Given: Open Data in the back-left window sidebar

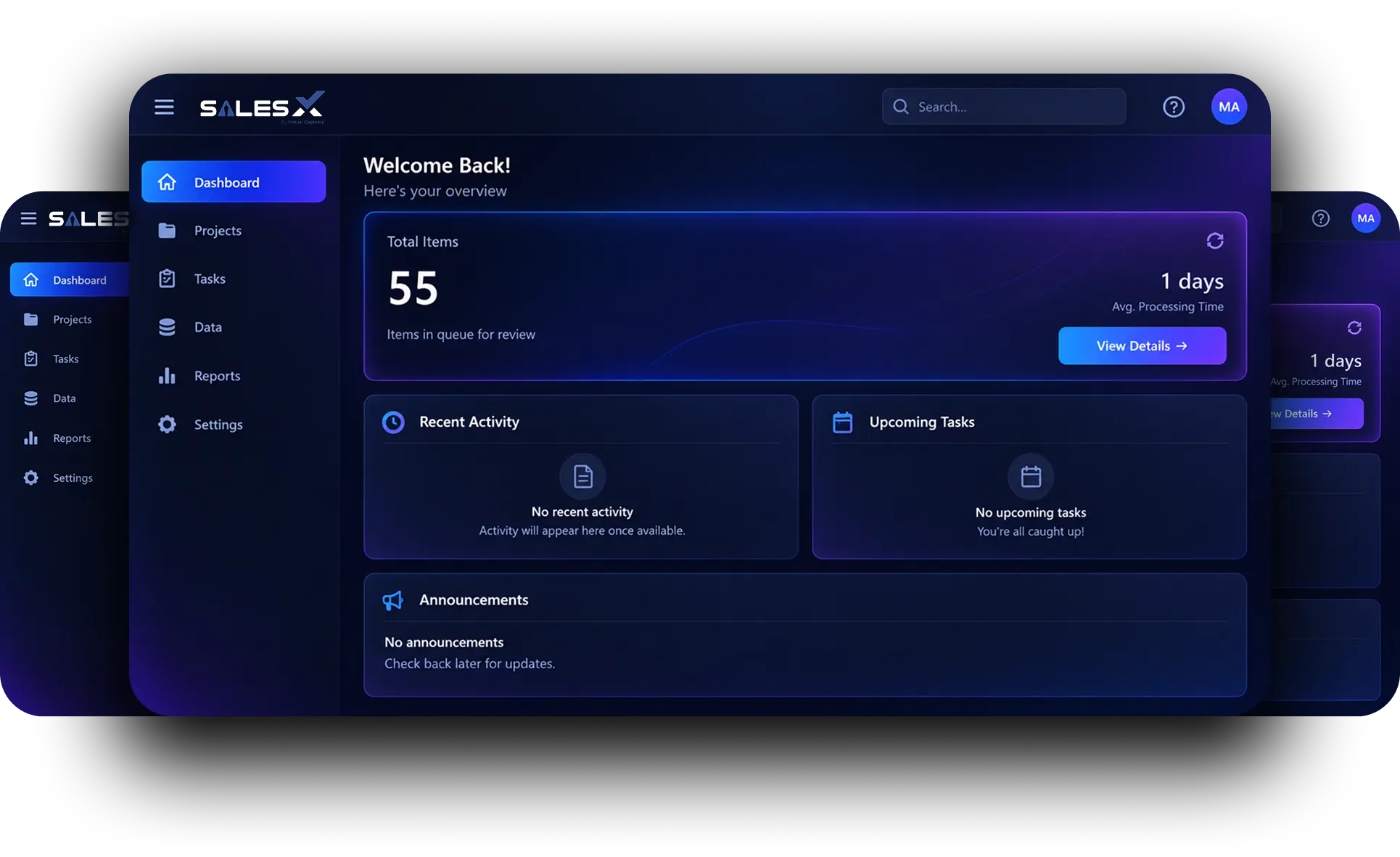Looking at the screenshot, I should click(x=70, y=398).
